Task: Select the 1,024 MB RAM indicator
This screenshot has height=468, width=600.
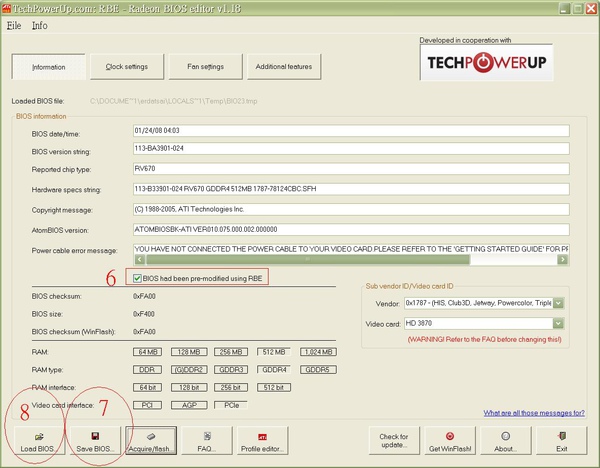Action: pos(318,352)
